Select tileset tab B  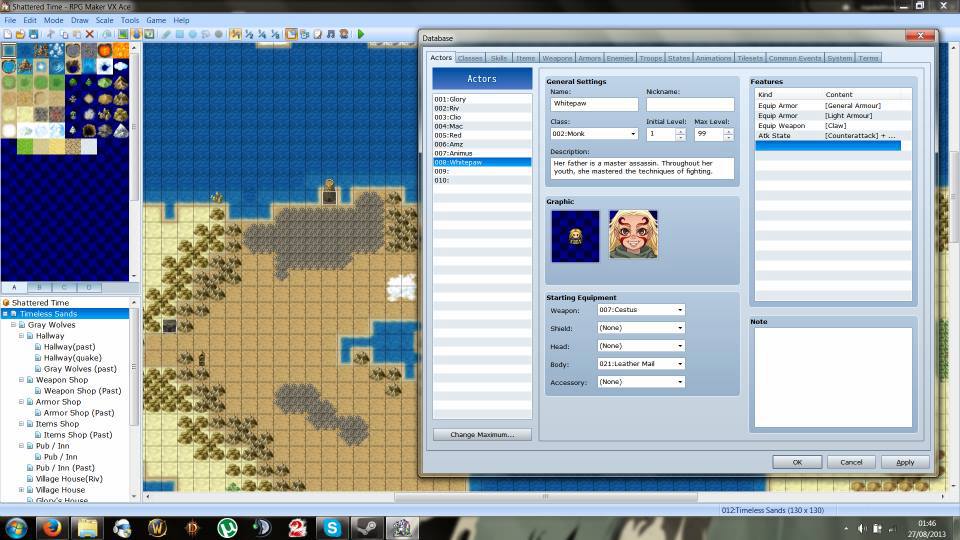[39, 287]
